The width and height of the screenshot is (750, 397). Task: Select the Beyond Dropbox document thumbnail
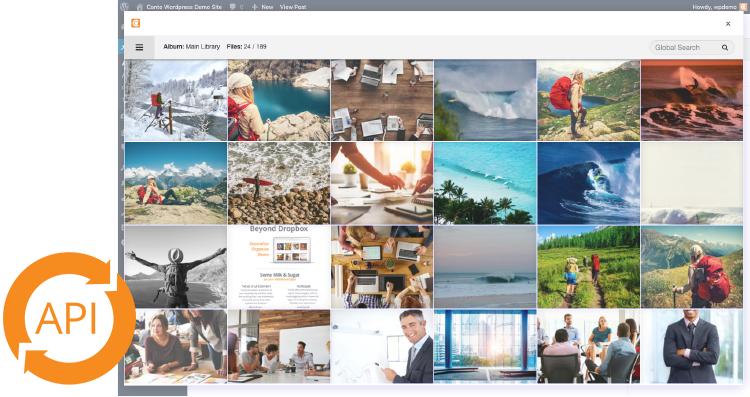[x=279, y=267]
